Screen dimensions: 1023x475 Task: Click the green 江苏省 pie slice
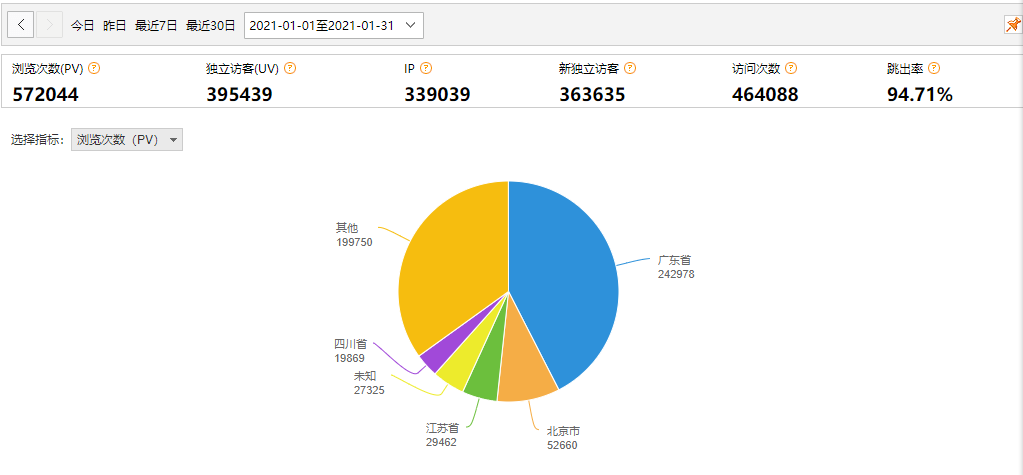(x=481, y=382)
